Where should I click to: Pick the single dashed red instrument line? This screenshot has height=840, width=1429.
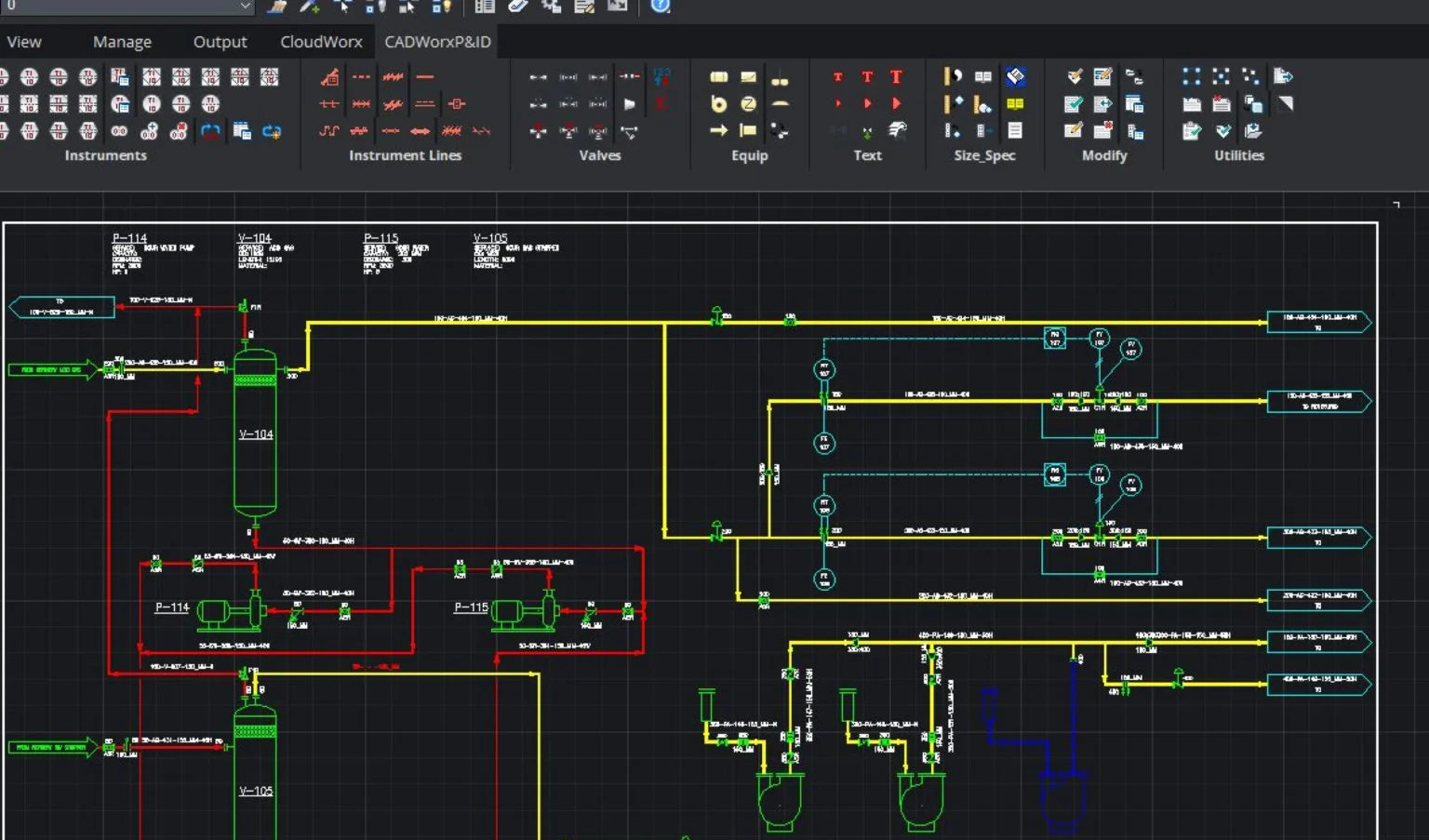361,77
